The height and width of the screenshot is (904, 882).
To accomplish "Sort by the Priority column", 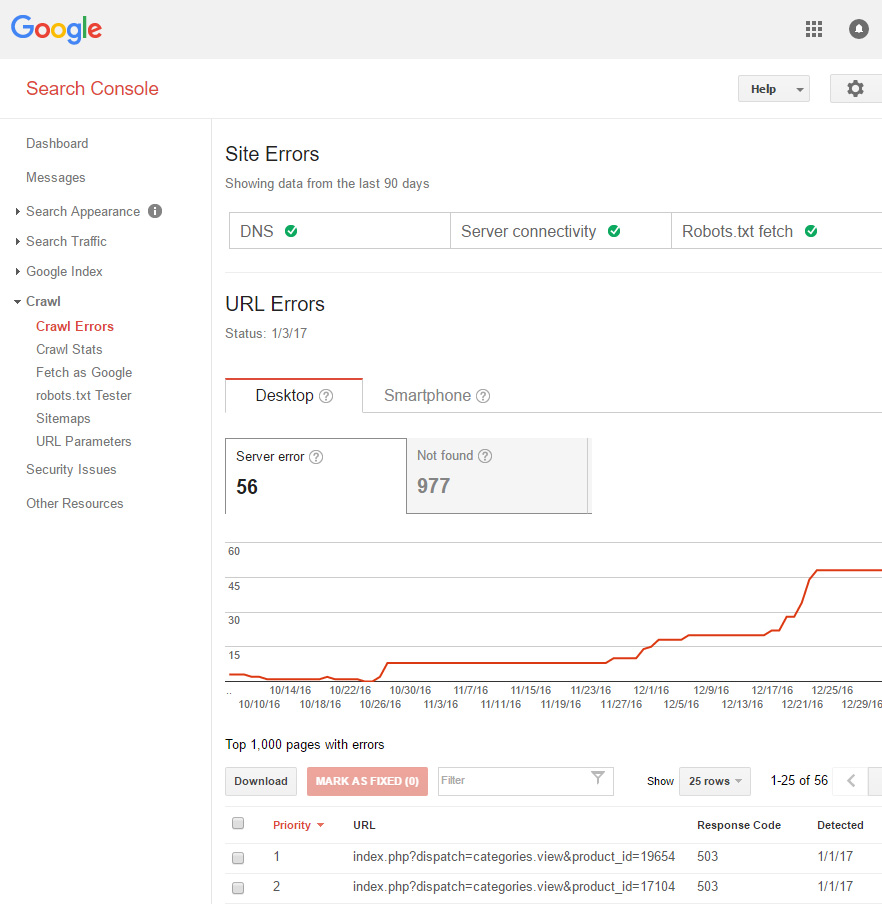I will click(299, 825).
